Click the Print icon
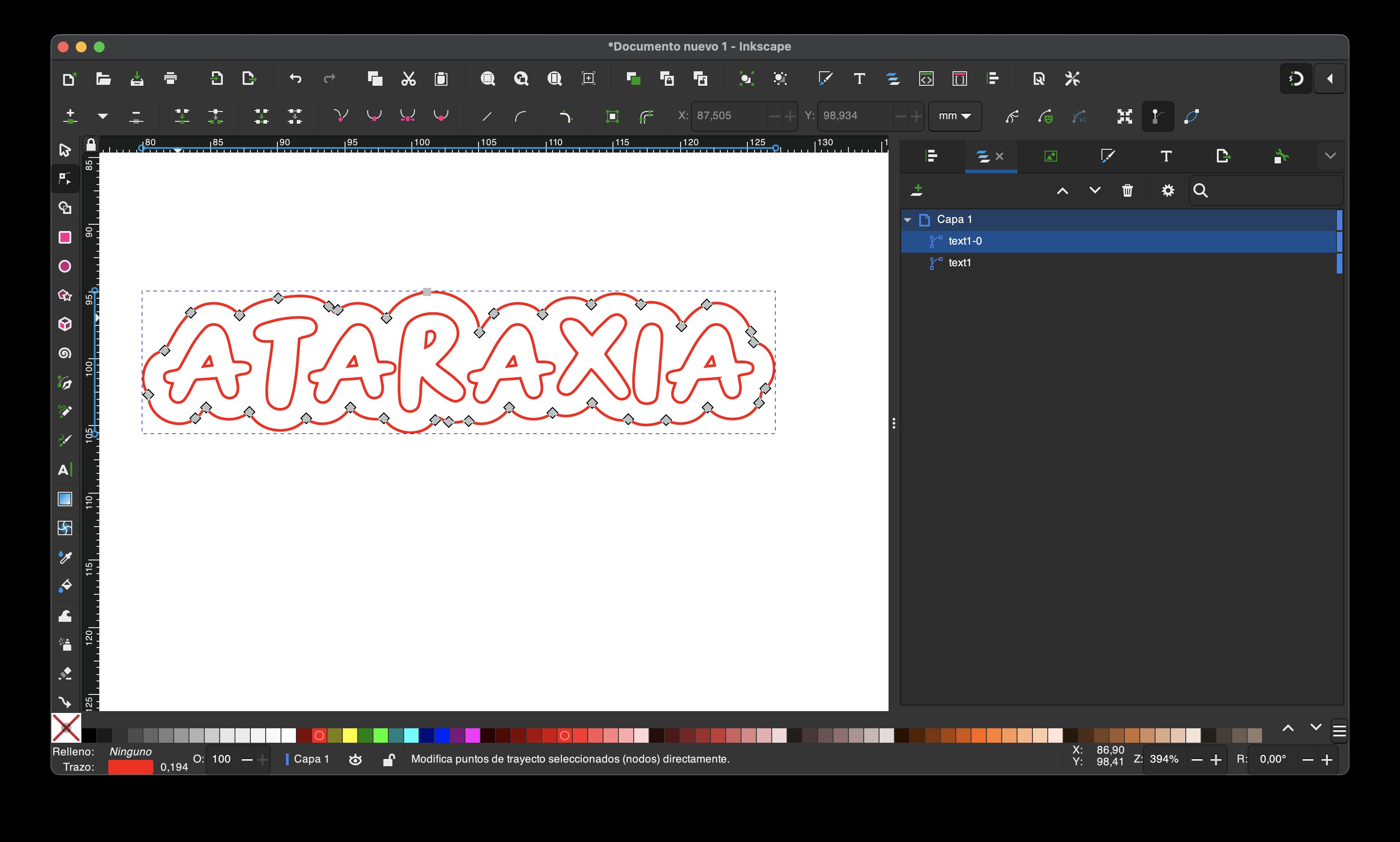This screenshot has height=842, width=1400. (170, 79)
